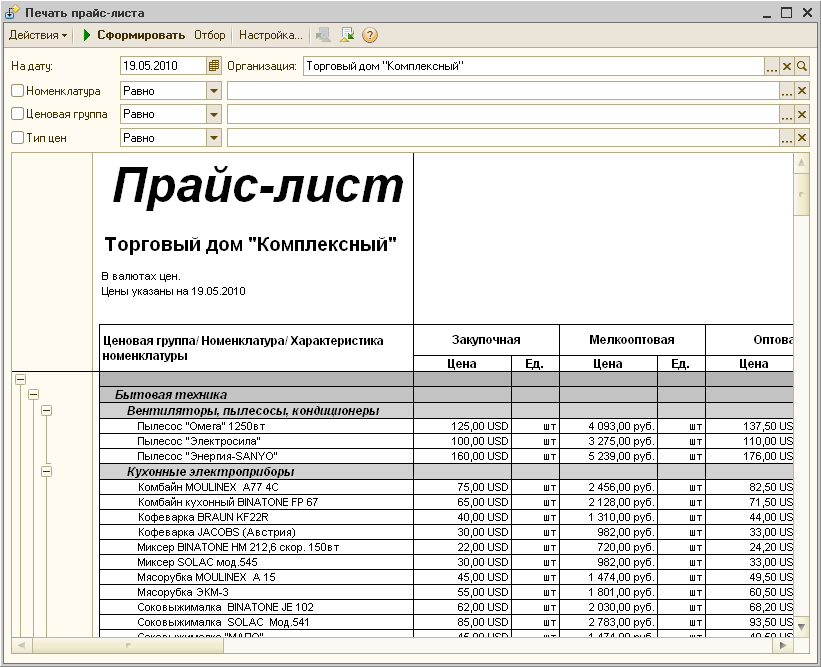Viewport: 821px width, 667px height.
Task: Click the vertical scrollbar up arrow
Action: [801, 162]
